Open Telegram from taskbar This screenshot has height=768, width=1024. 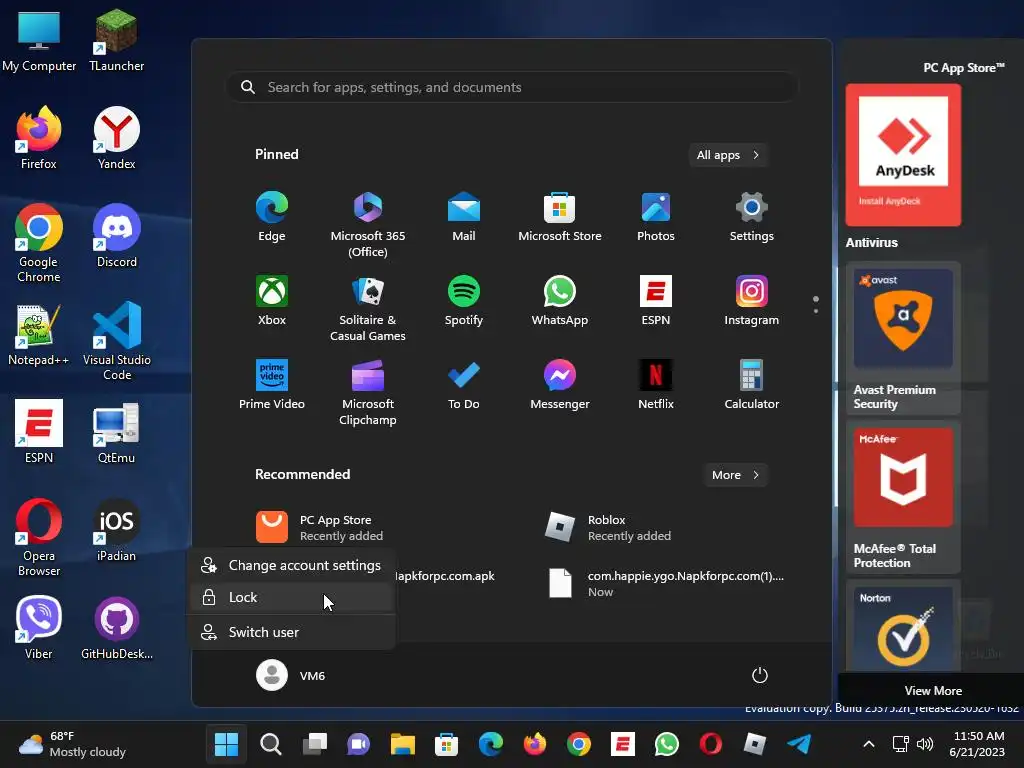tap(799, 744)
